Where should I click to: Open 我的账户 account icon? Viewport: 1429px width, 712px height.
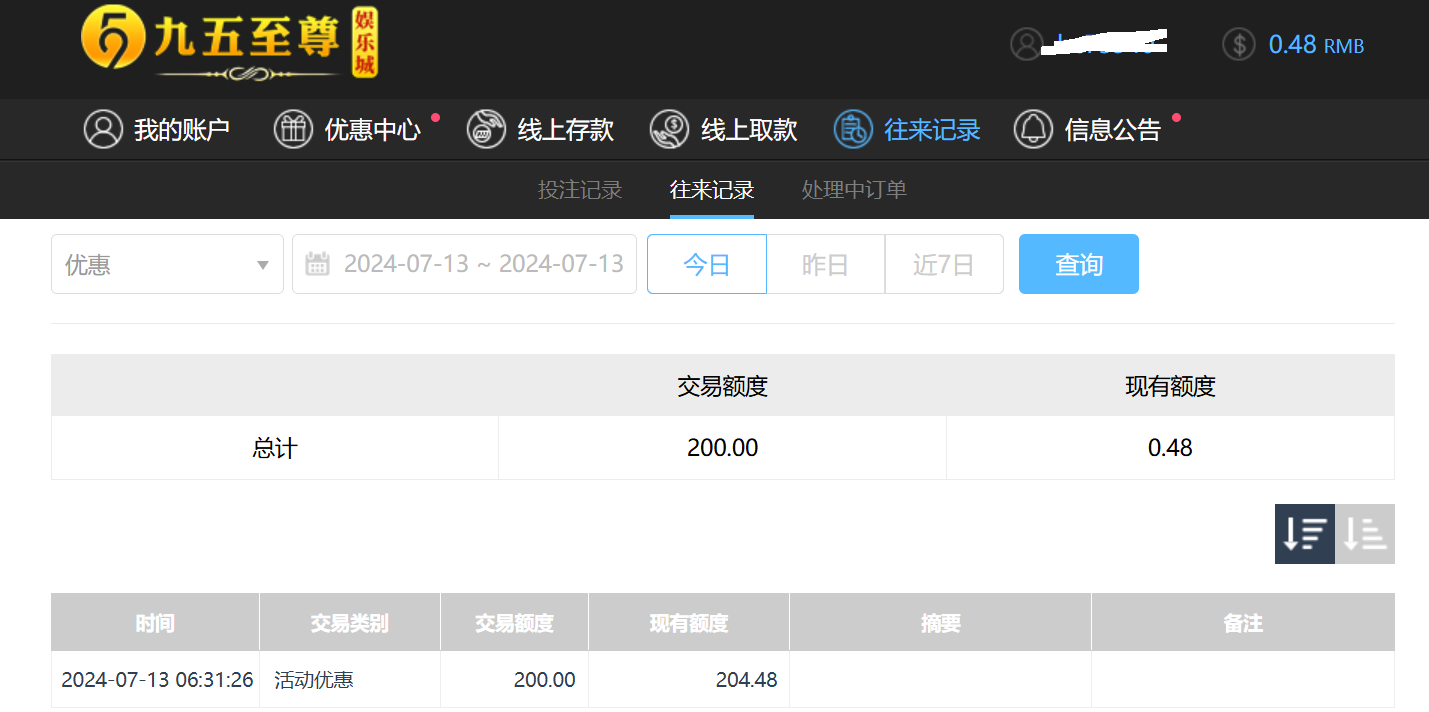coord(103,130)
